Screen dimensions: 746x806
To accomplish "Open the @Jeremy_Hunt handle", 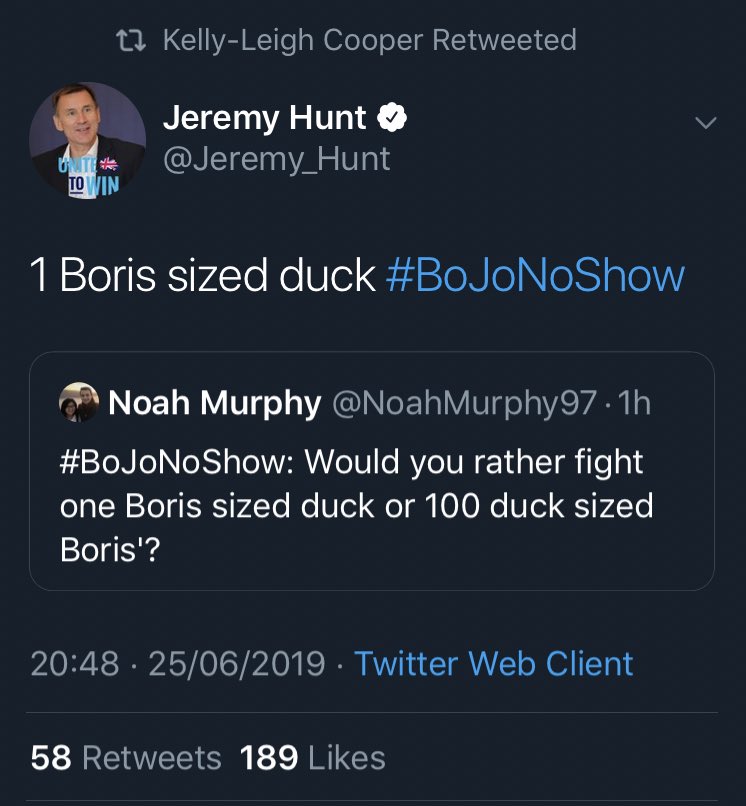I will click(x=276, y=158).
